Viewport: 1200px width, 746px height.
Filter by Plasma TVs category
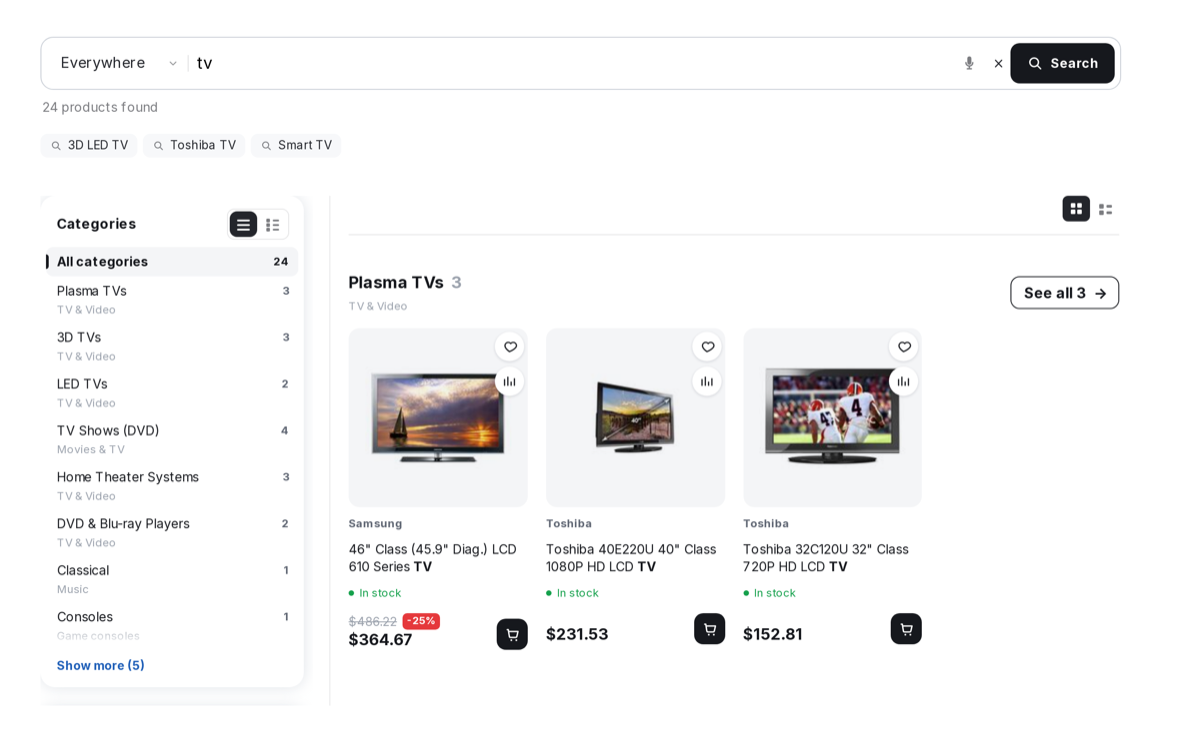[172, 299]
